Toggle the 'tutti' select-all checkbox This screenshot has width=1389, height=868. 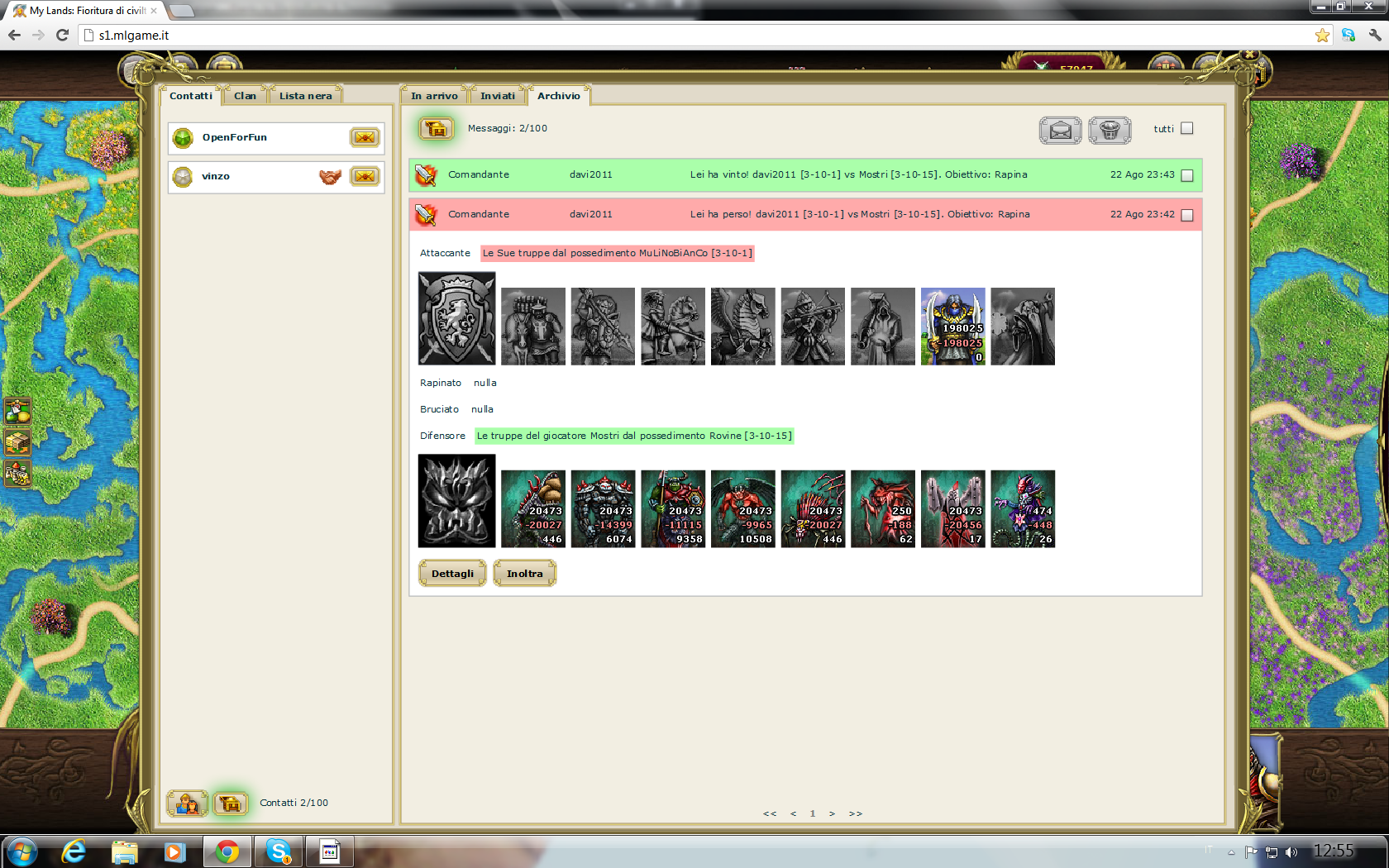coord(1187,128)
